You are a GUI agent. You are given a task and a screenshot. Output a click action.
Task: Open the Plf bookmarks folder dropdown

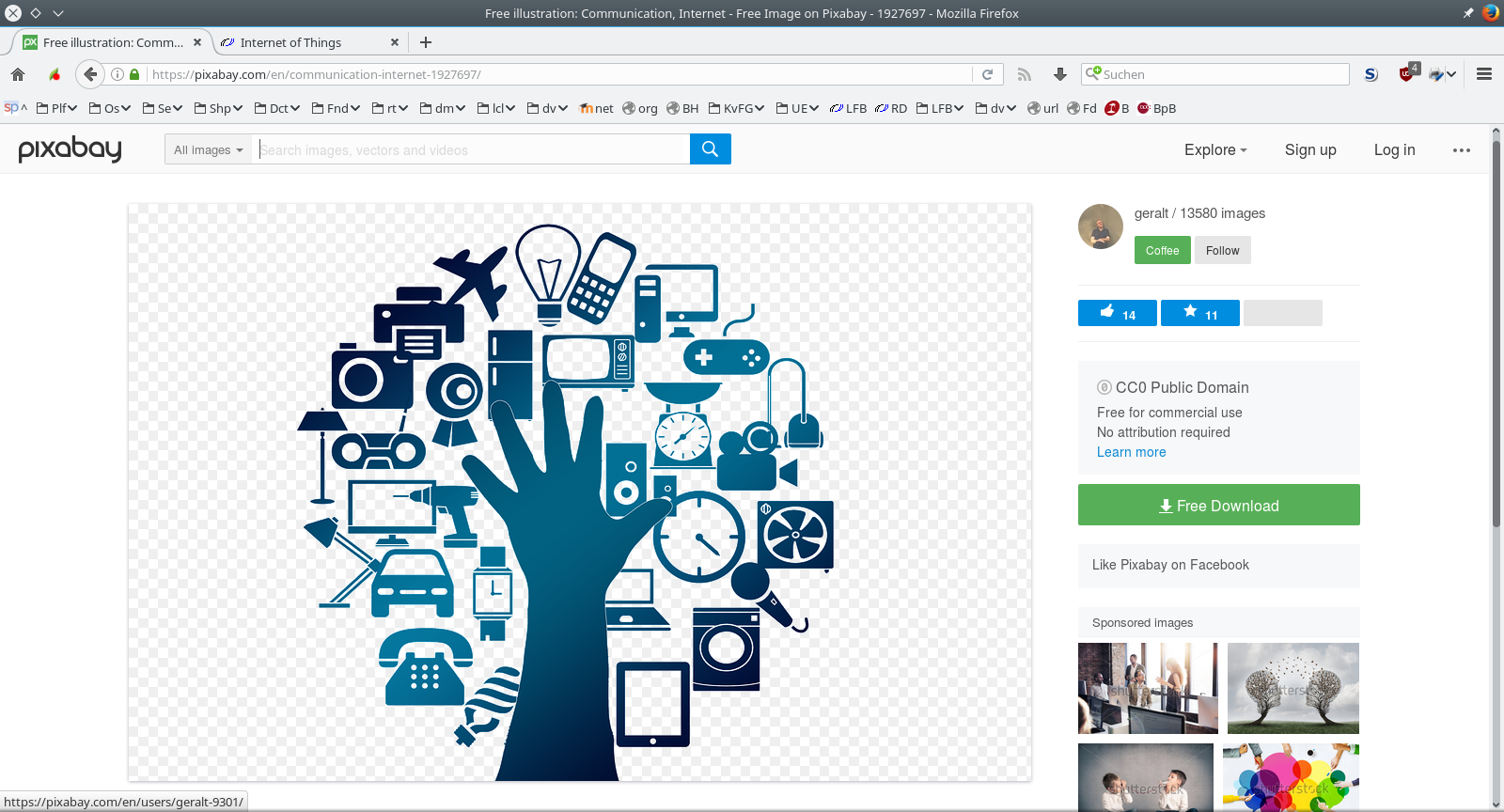(56, 108)
